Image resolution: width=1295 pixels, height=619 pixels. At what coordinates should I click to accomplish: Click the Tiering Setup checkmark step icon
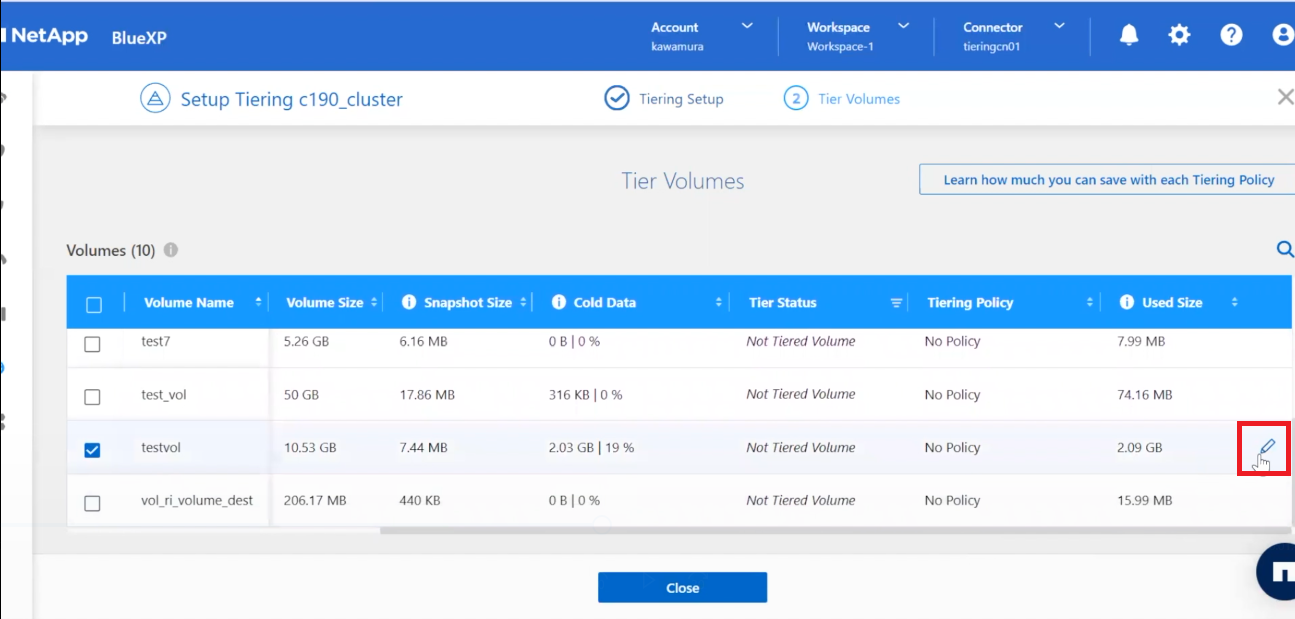coord(617,98)
